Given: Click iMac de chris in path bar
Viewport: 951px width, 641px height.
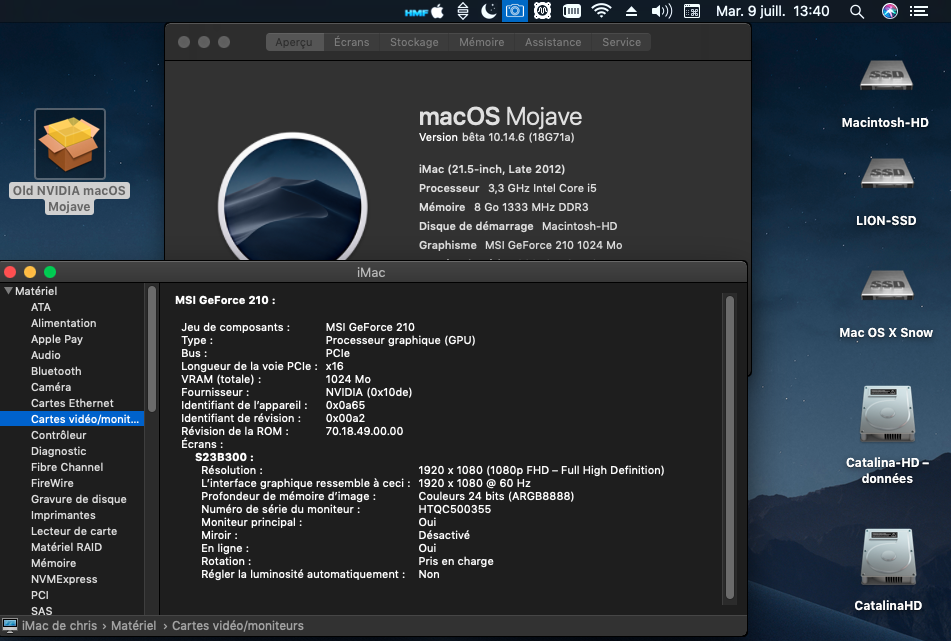Looking at the screenshot, I should click(59, 625).
